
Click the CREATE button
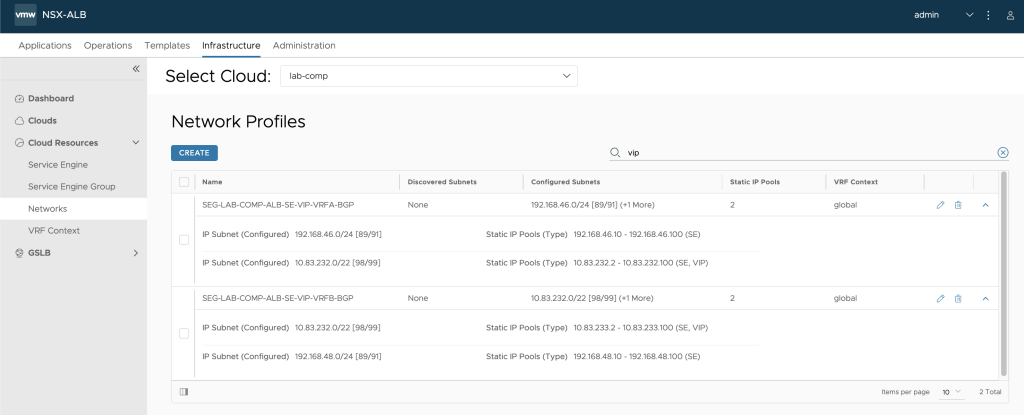coord(194,152)
